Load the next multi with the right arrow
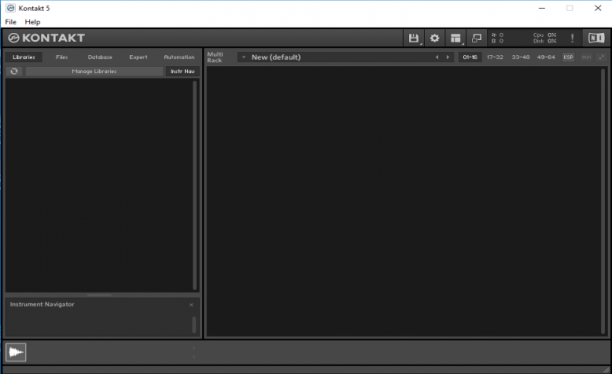Screen dimensions: 612x374 (x=448, y=57)
